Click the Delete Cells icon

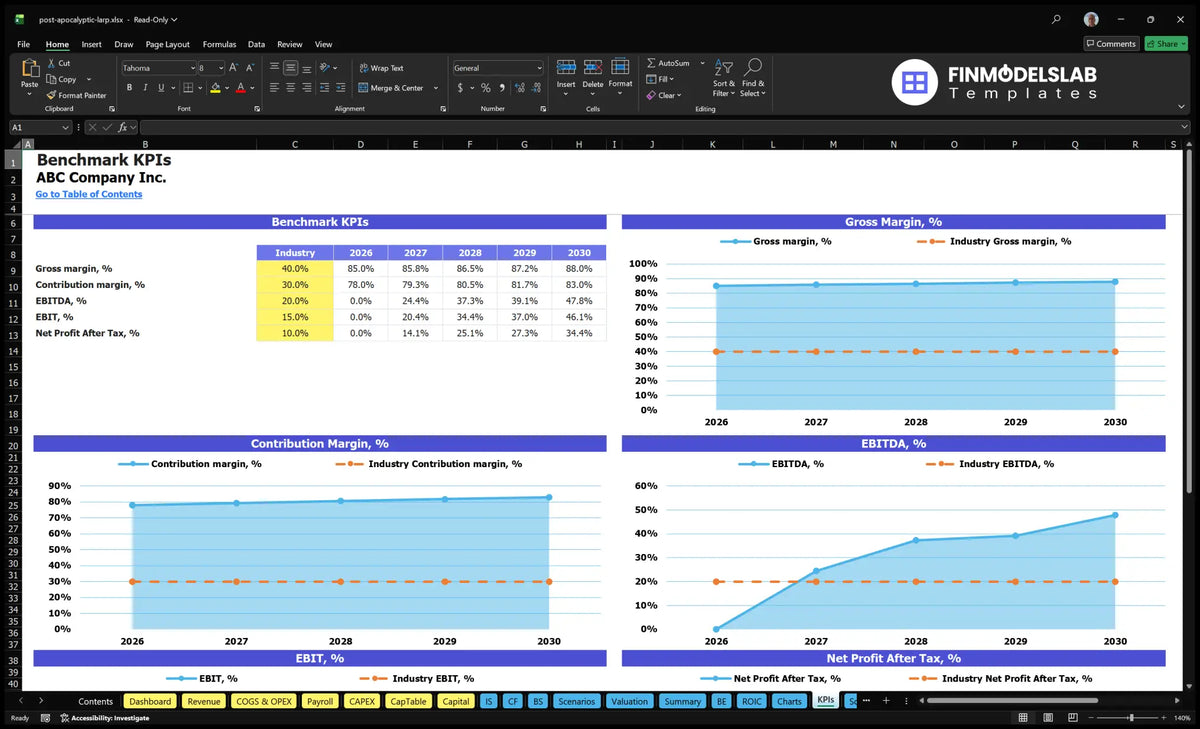593,68
